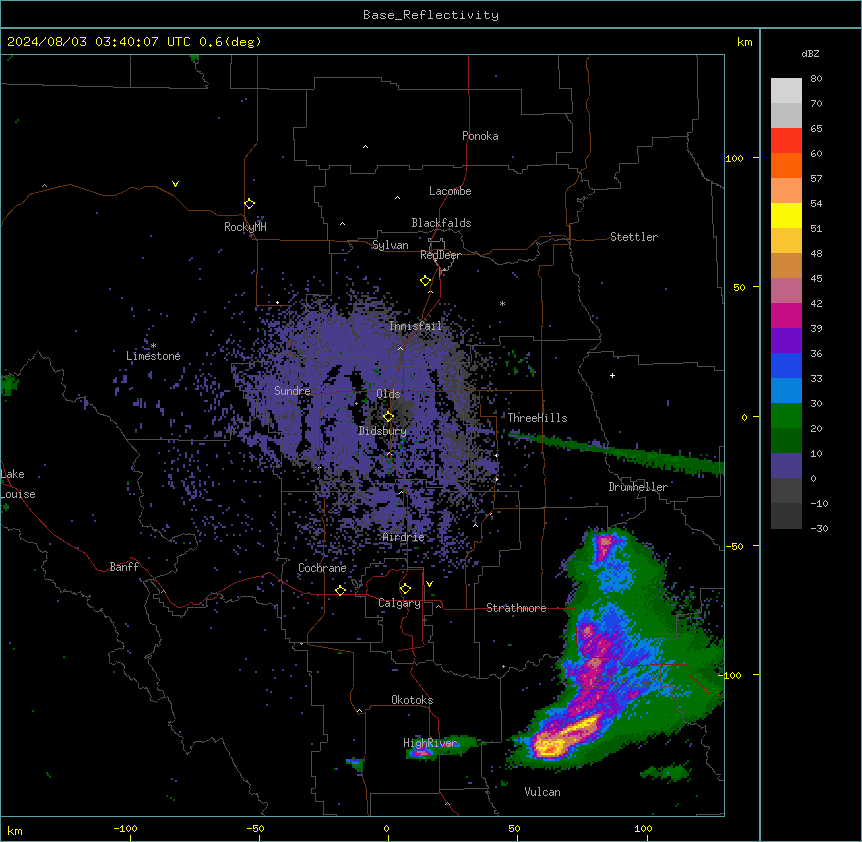Click the Sundre label
This screenshot has height=842, width=862.
coord(292,391)
